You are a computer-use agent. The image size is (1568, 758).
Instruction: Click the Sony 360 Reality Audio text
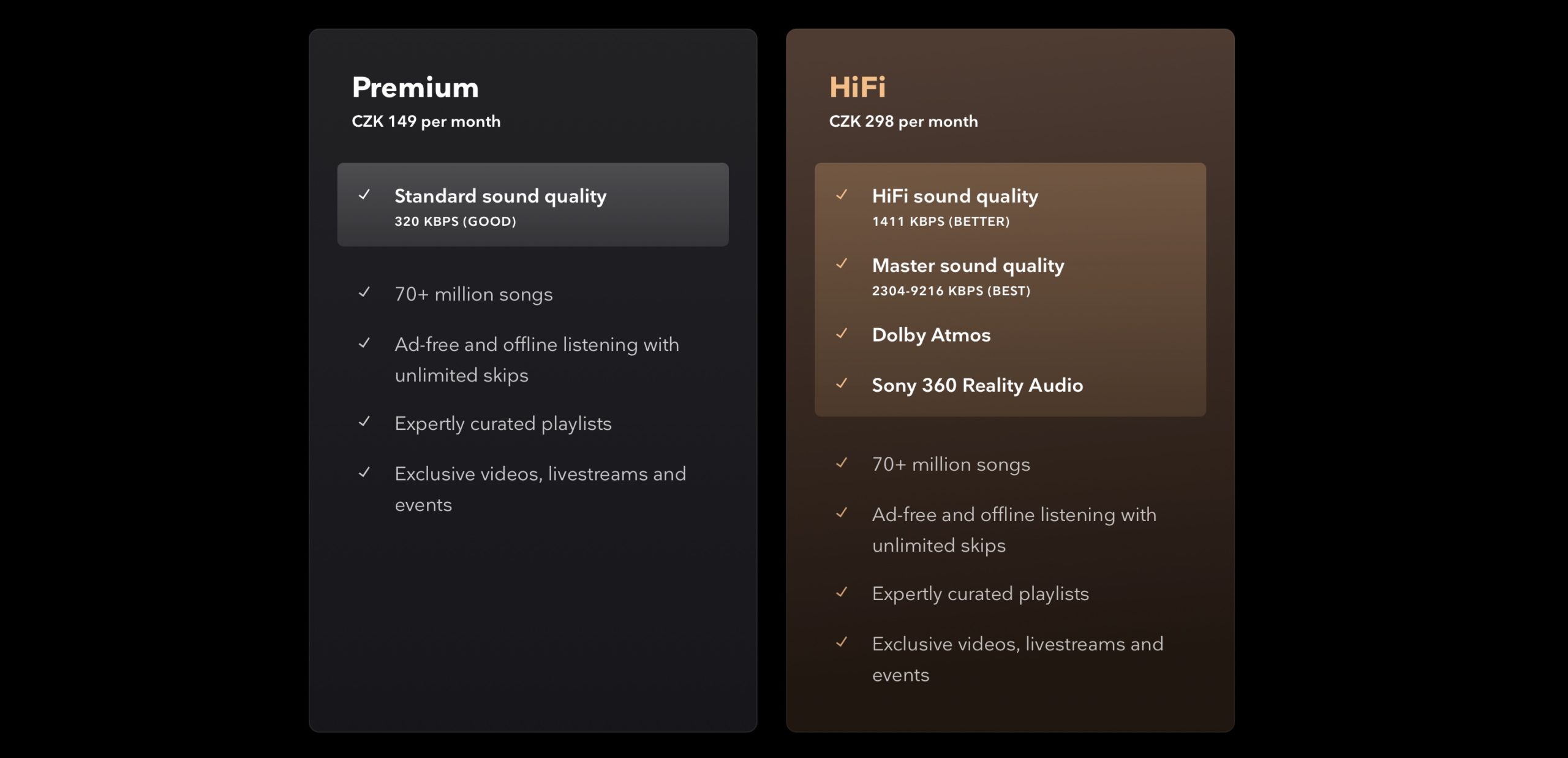point(977,385)
